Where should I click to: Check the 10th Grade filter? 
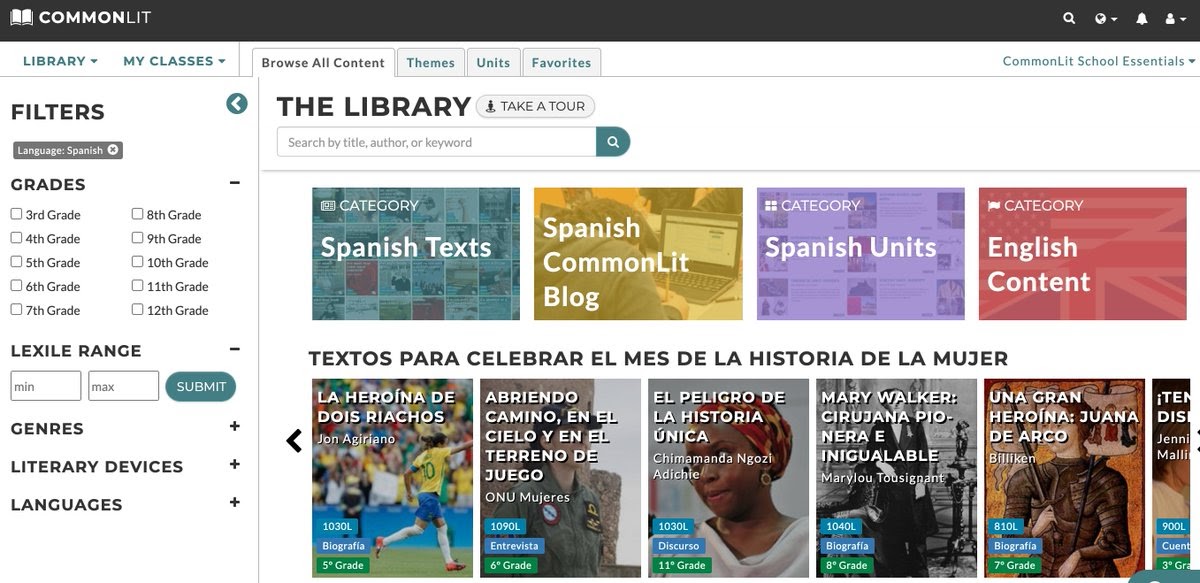click(137, 262)
